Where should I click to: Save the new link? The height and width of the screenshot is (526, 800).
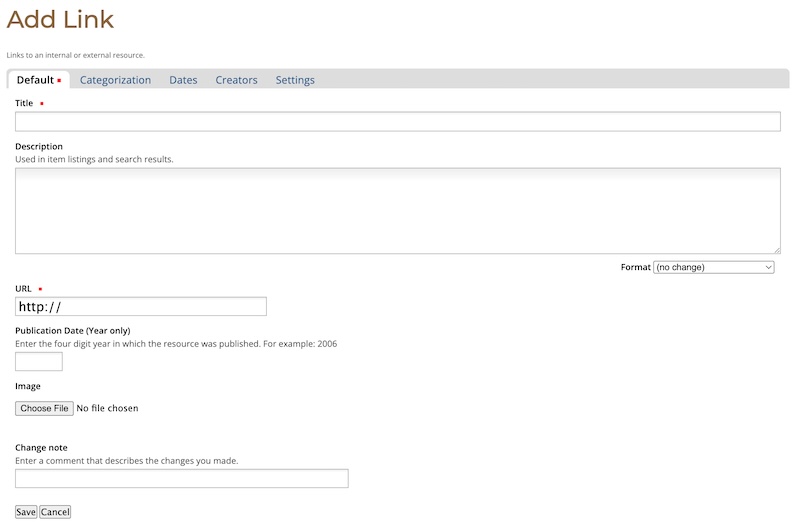26,512
